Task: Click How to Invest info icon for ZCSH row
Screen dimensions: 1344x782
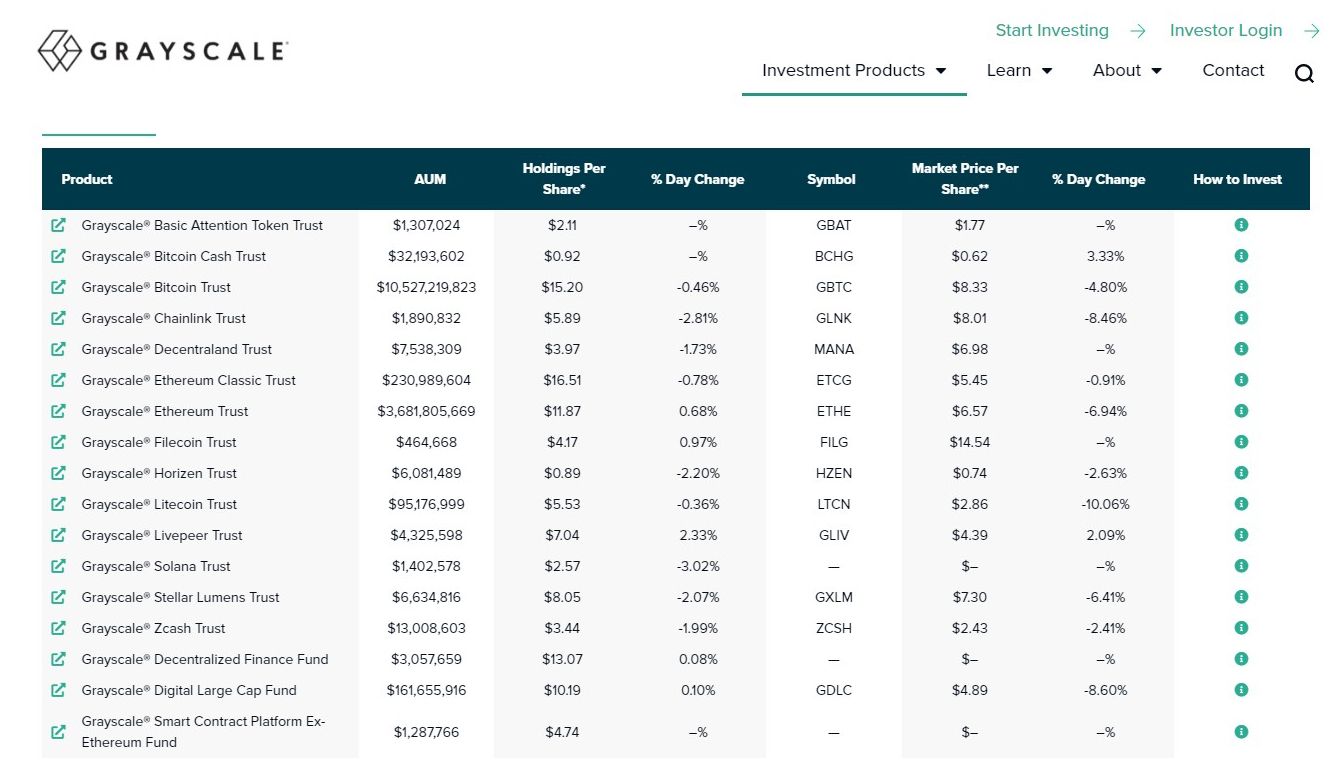Action: coord(1241,628)
